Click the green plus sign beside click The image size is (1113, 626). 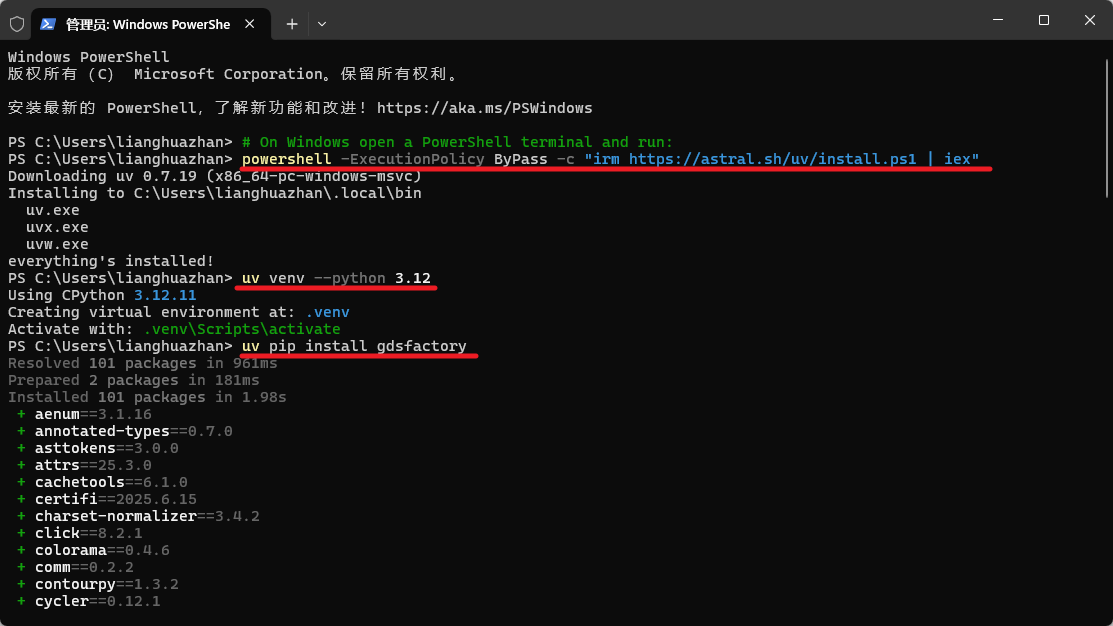[x=20, y=533]
